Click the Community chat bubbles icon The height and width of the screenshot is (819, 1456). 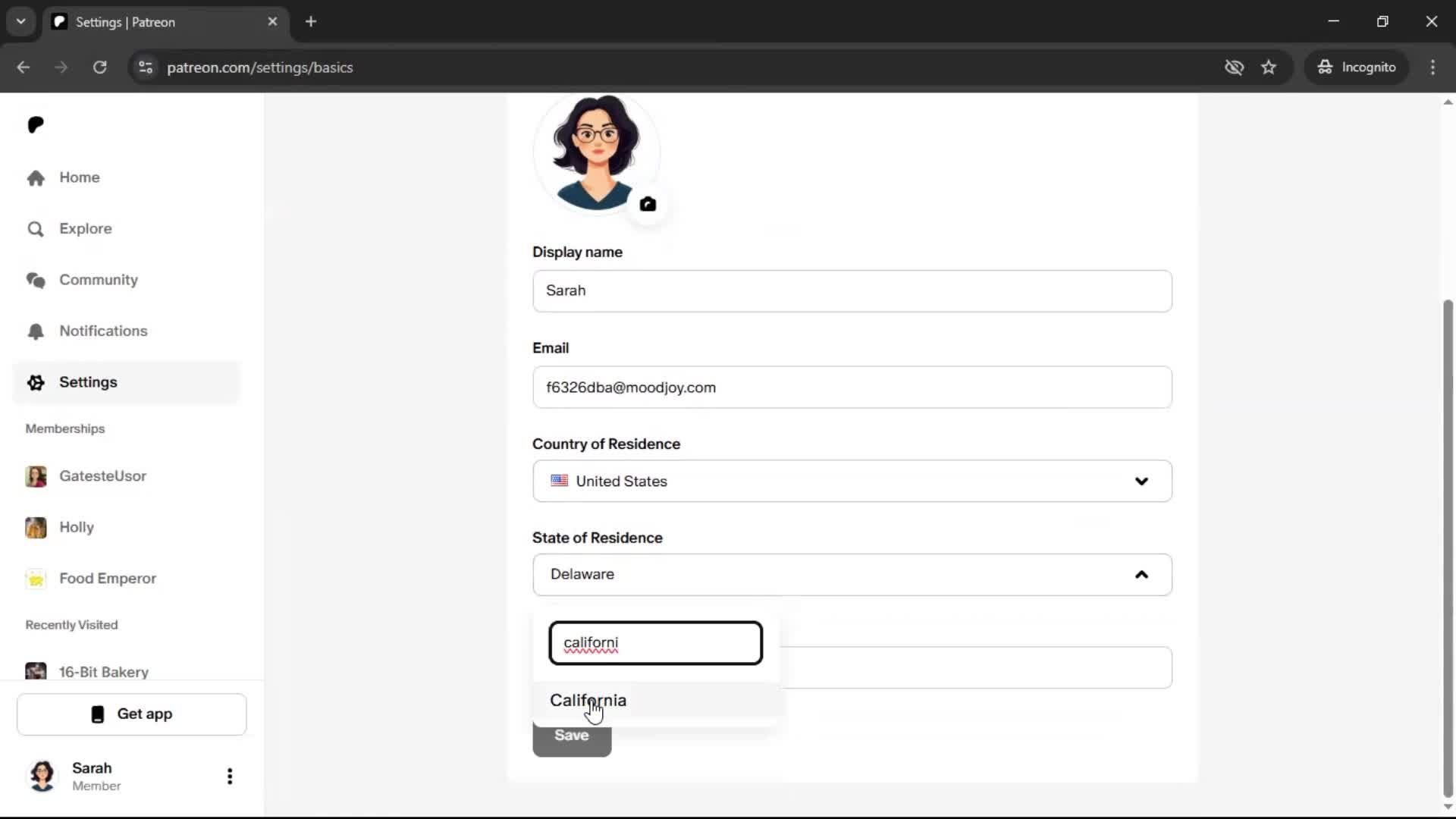coord(36,280)
